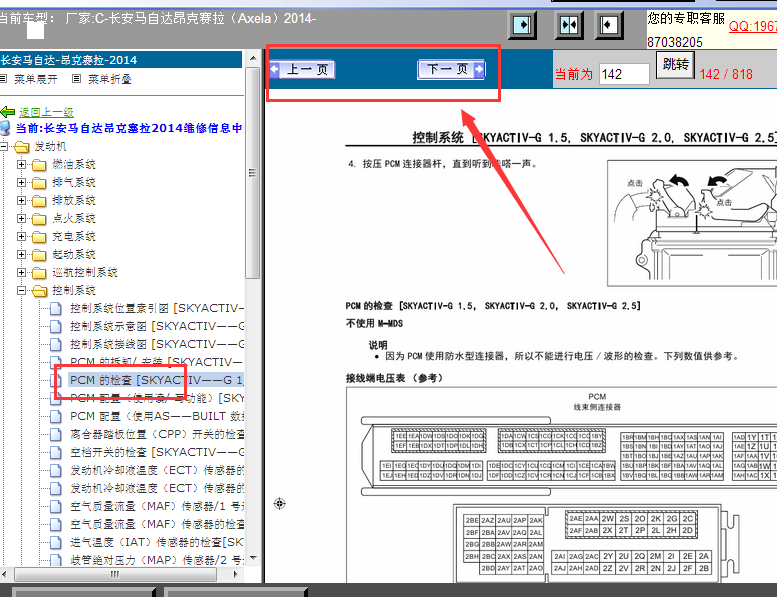Click tree panel vertical scrollbar down arrow
The height and width of the screenshot is (597, 777).
pyautogui.click(x=253, y=558)
